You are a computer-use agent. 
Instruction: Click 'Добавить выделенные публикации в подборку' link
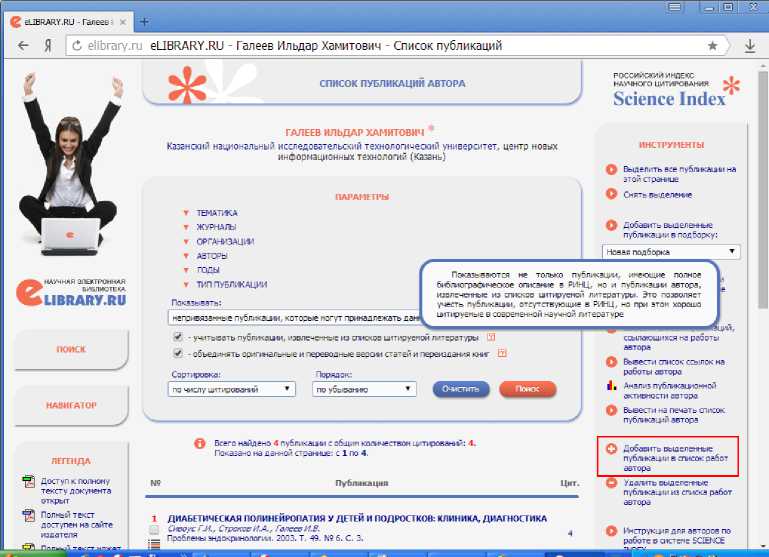coord(670,230)
